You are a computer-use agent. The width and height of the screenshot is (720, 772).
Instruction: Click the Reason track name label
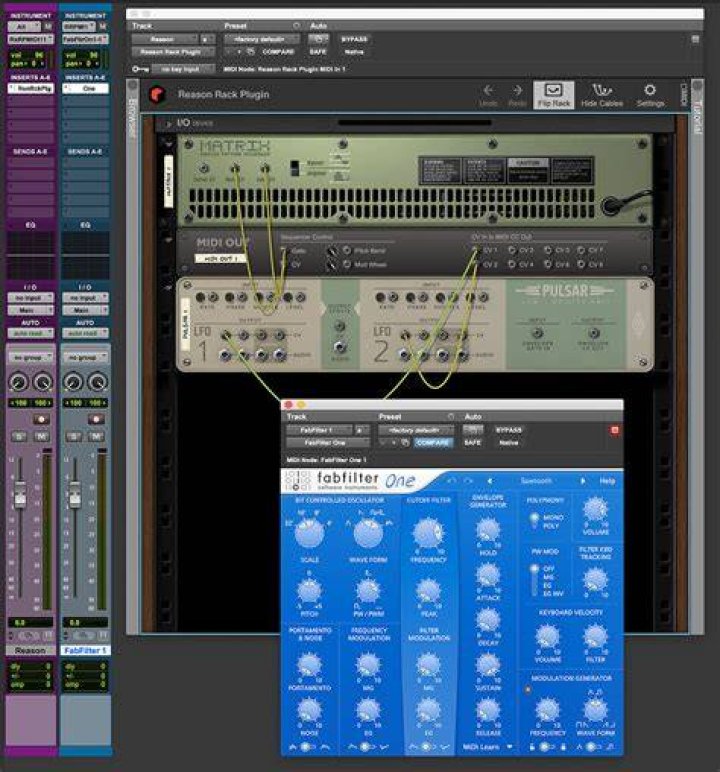31,651
